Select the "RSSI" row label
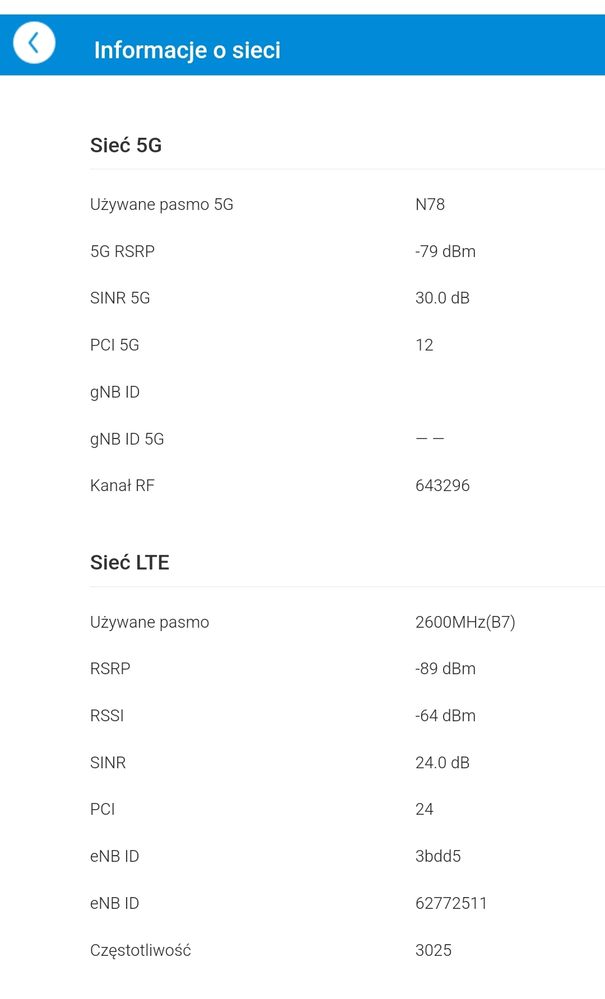This screenshot has width=605, height=999. [107, 716]
